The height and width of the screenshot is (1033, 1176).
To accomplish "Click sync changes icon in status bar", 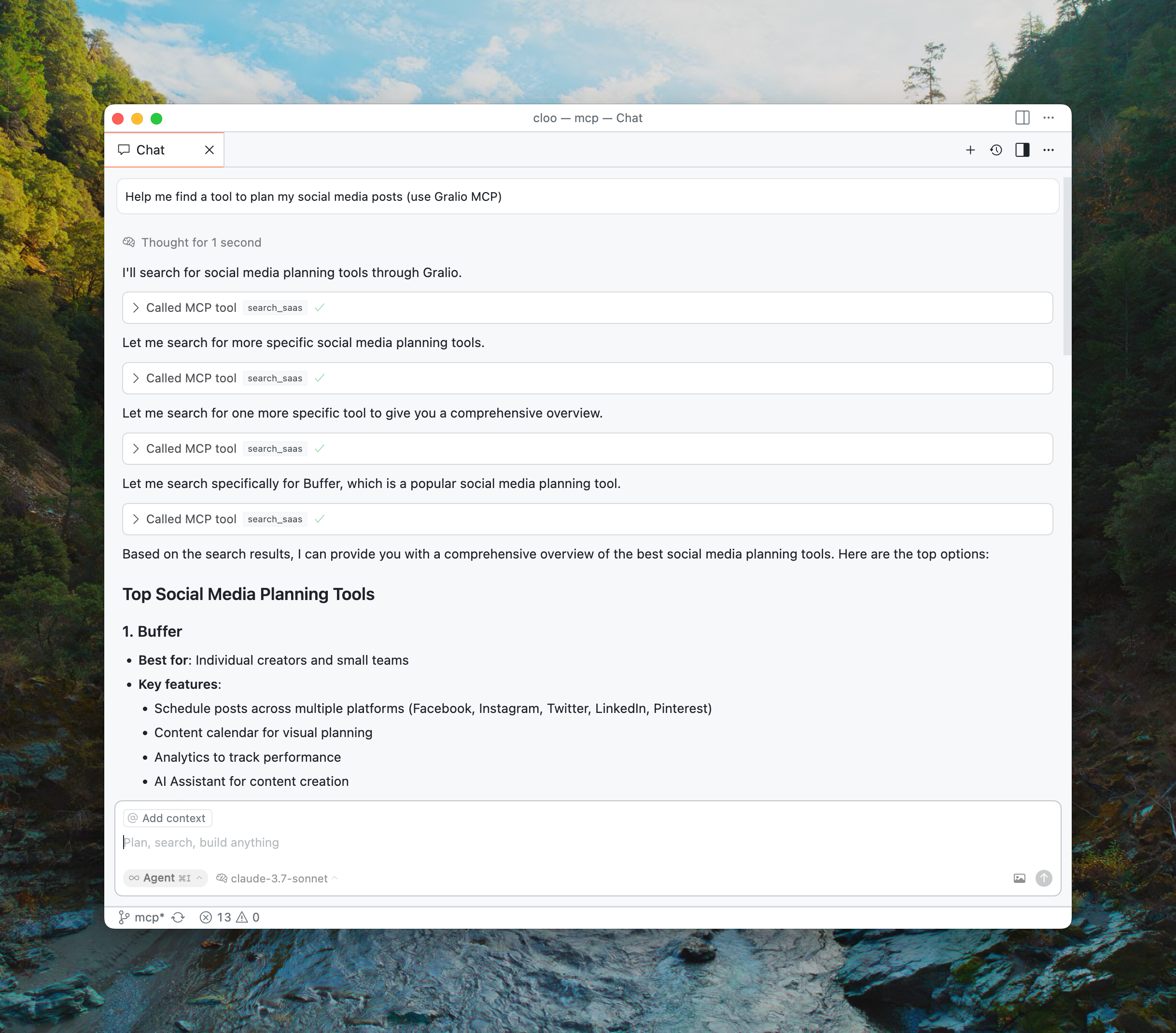I will [178, 918].
